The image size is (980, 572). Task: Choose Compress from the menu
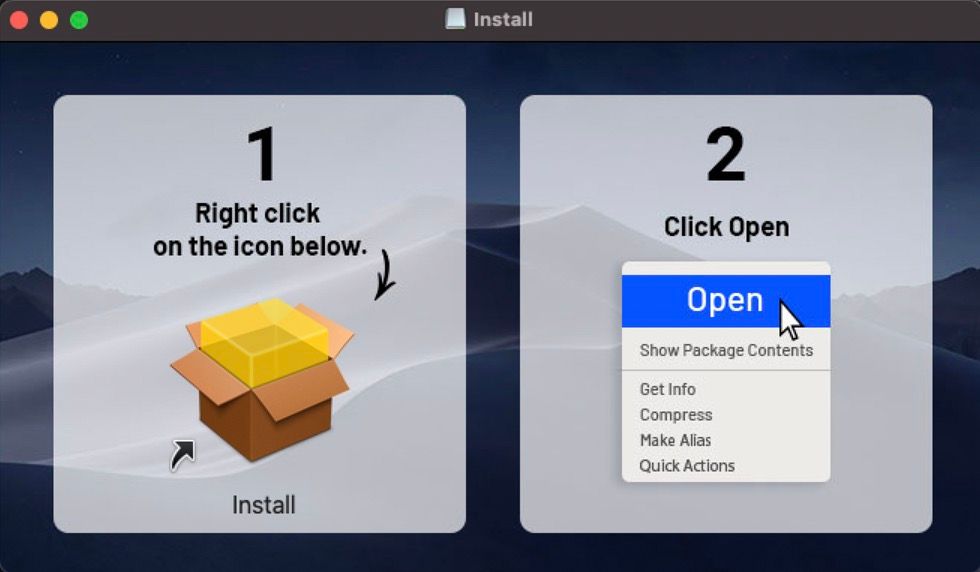click(676, 414)
